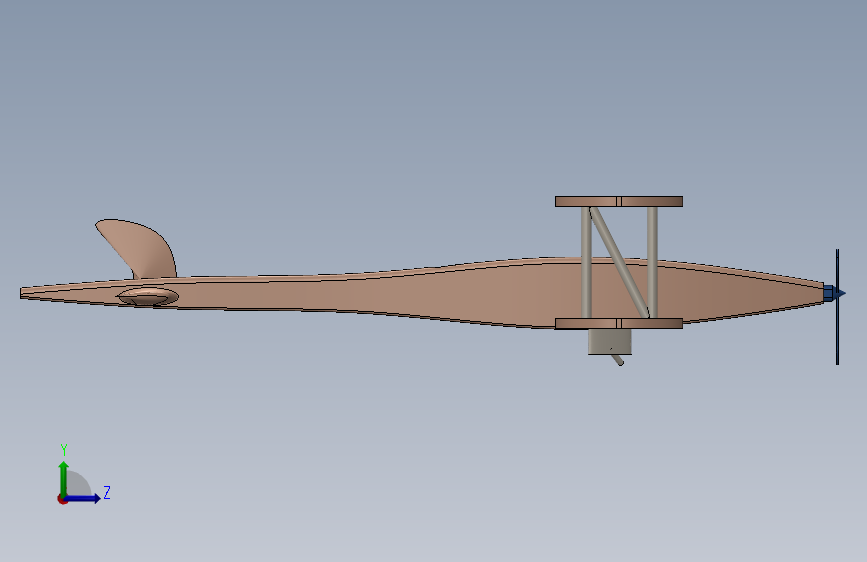Pick the lower wing under the fuselage
The height and width of the screenshot is (562, 867).
click(619, 324)
